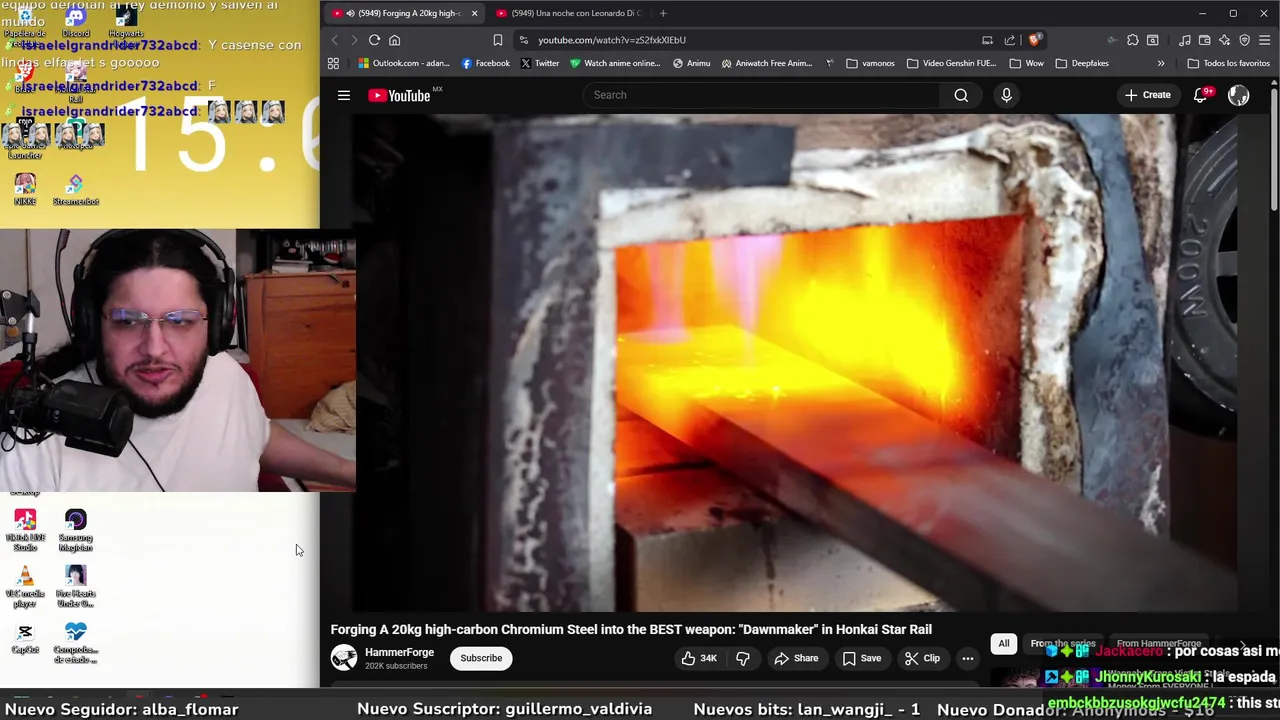Like the video with 34K likes

coord(699,658)
